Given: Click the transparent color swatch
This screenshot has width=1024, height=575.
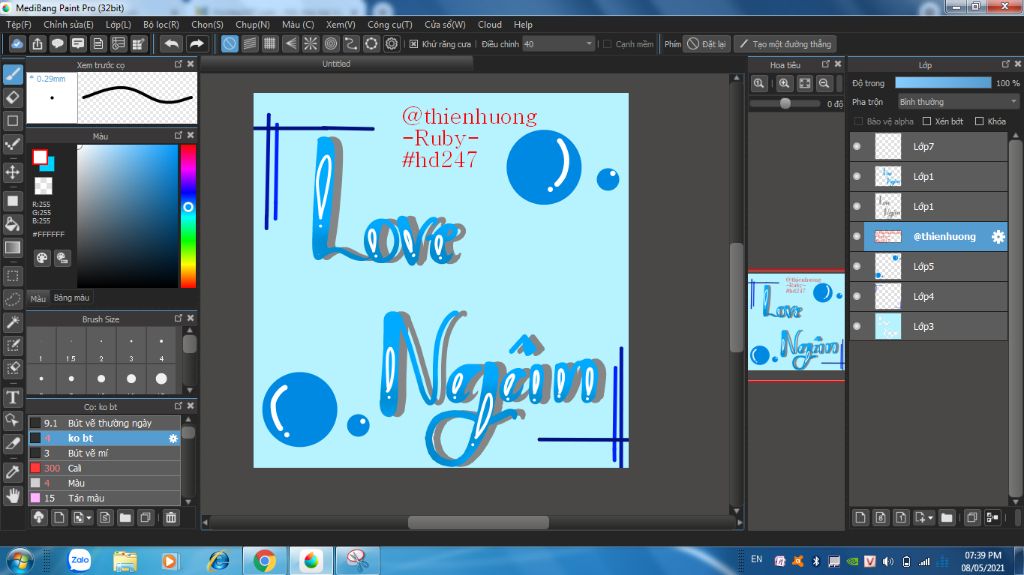Looking at the screenshot, I should (43, 186).
